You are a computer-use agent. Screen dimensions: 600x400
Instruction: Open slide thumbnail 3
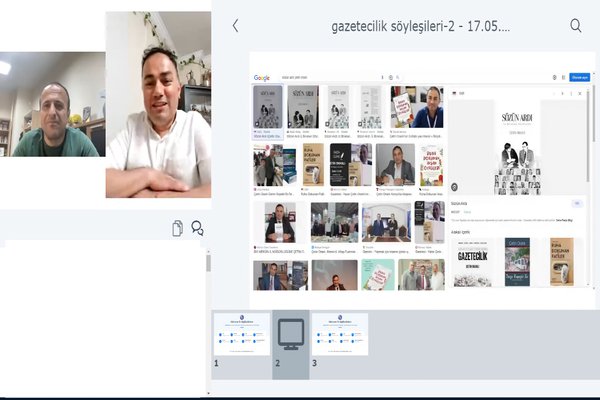[x=340, y=334]
